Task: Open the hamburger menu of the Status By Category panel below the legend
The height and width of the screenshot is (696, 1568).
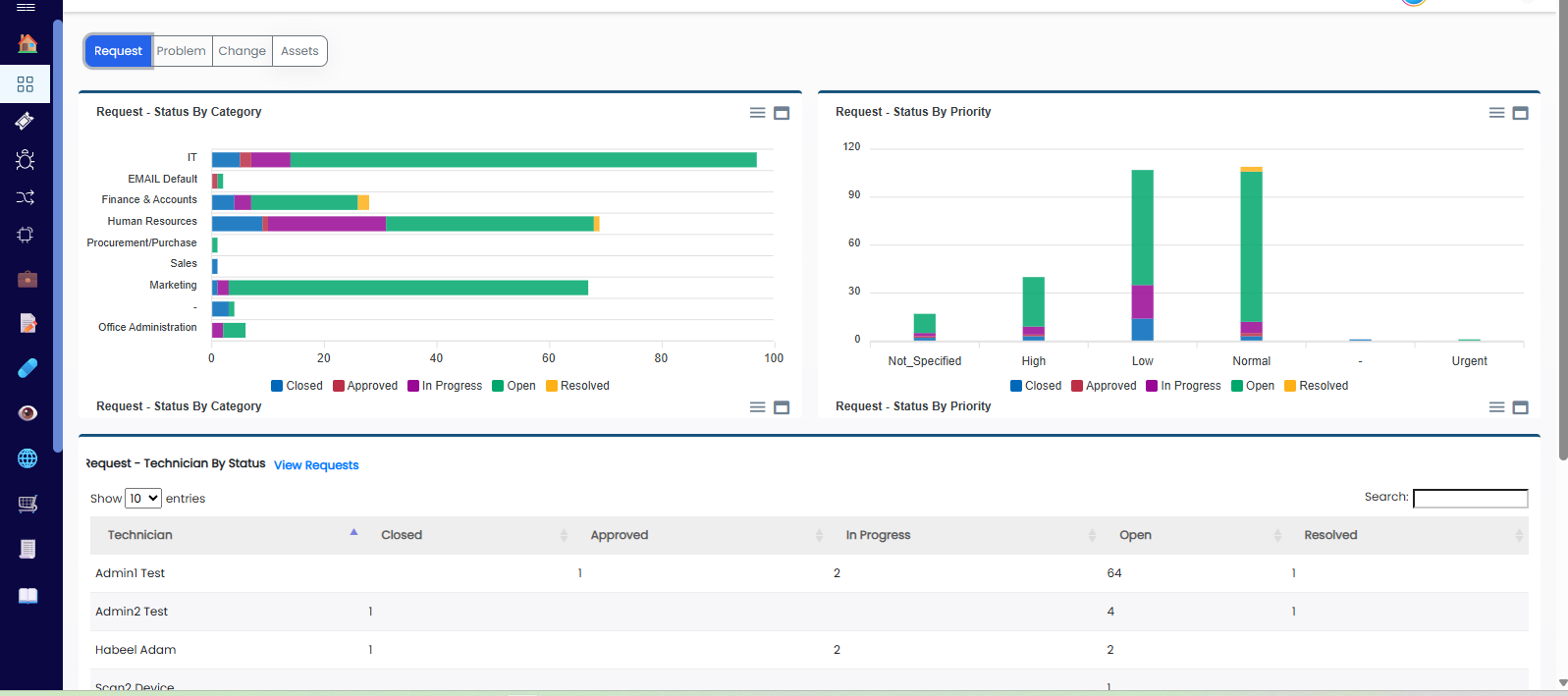Action: (757, 407)
